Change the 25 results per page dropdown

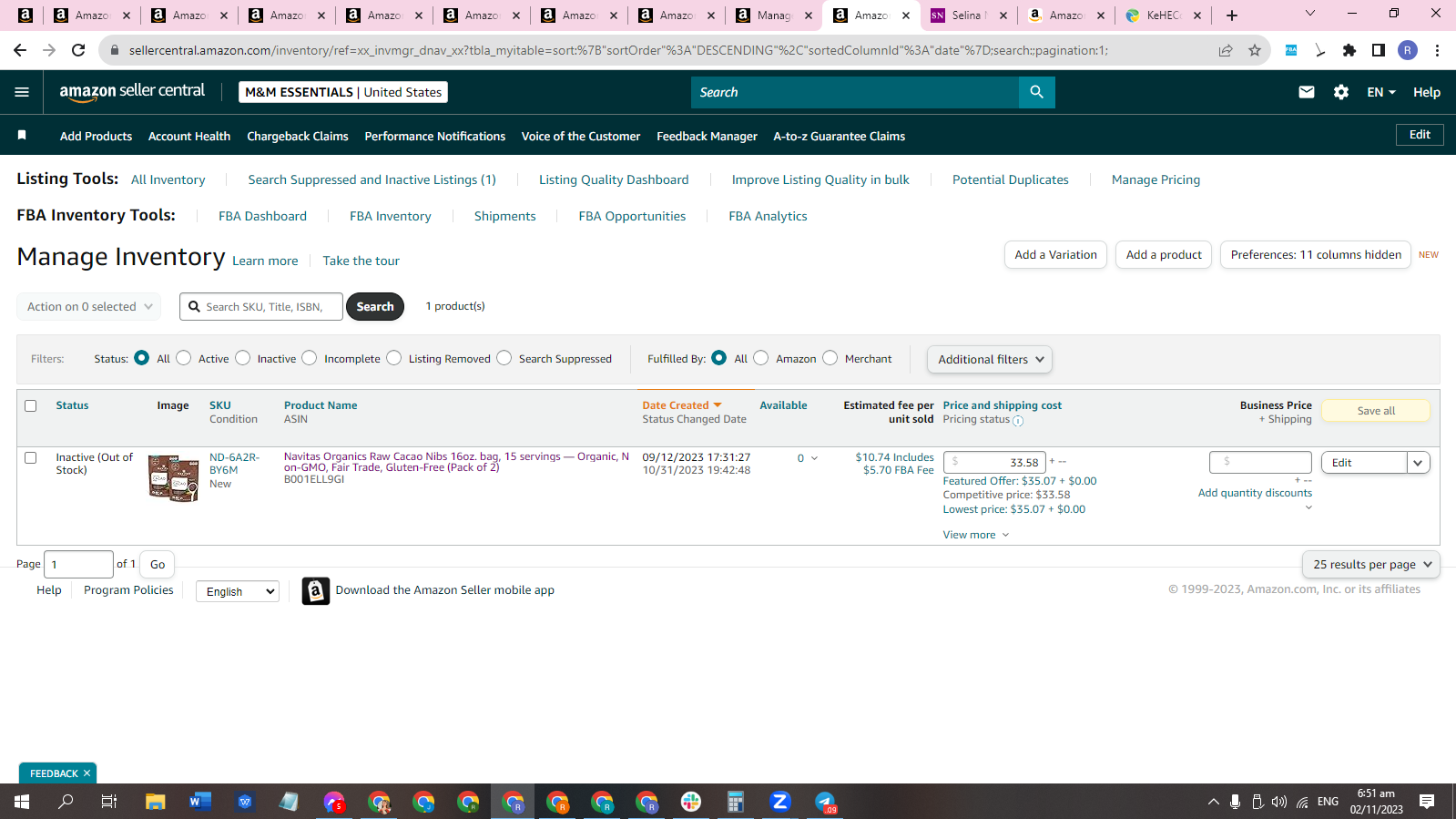[1371, 565]
